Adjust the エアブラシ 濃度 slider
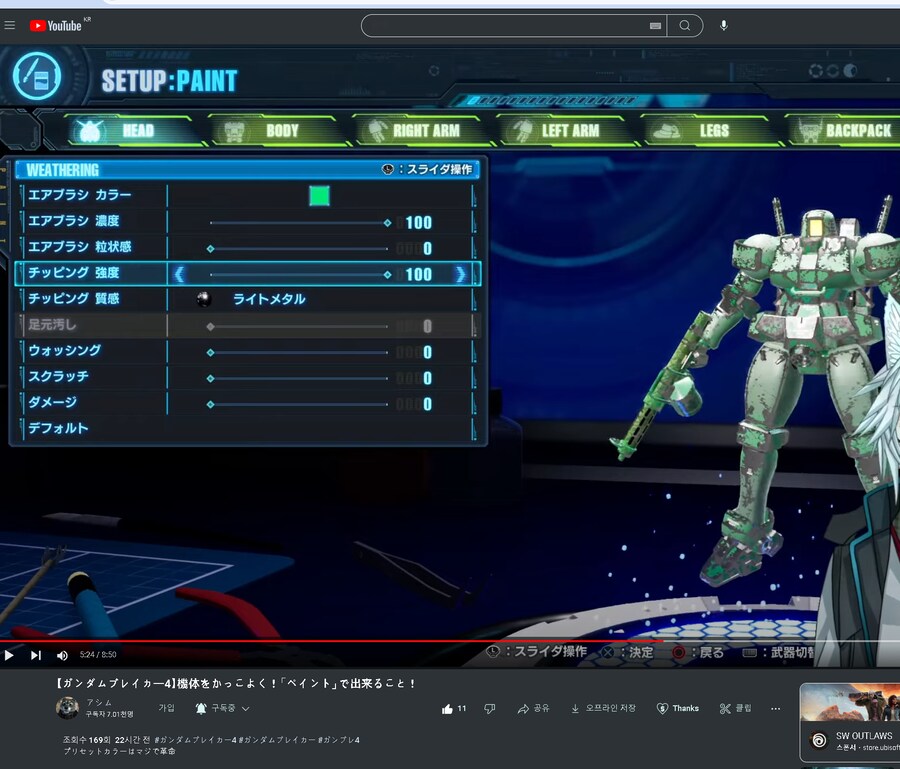The width and height of the screenshot is (900, 769). [x=300, y=223]
